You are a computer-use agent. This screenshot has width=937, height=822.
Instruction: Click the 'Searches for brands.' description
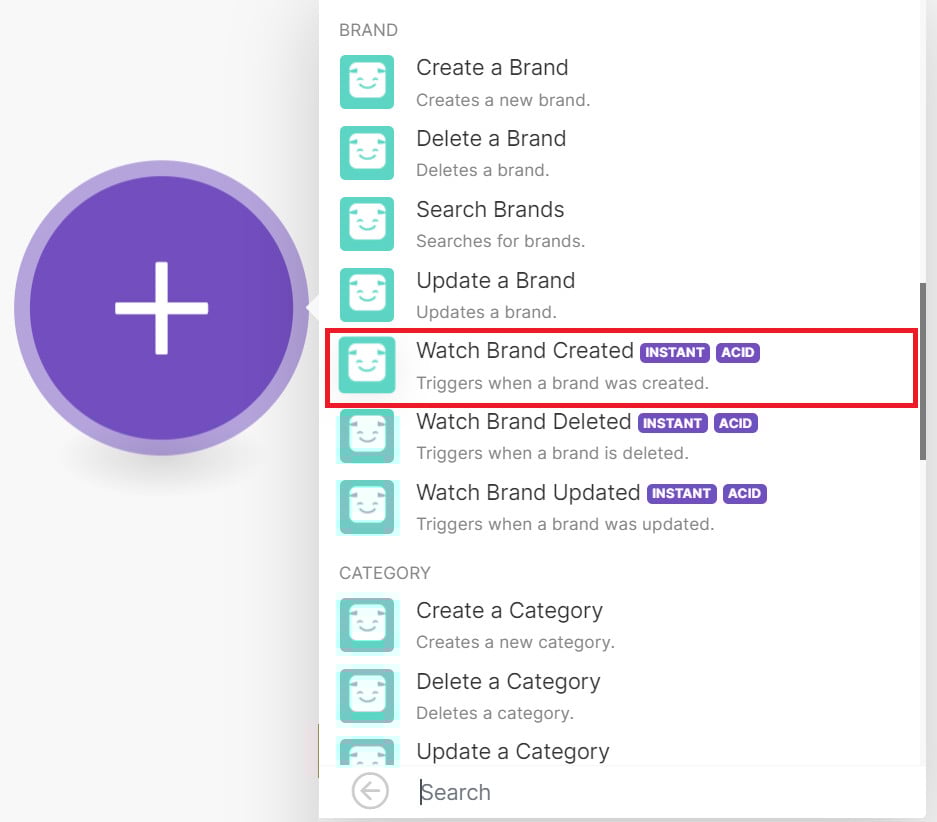point(500,241)
